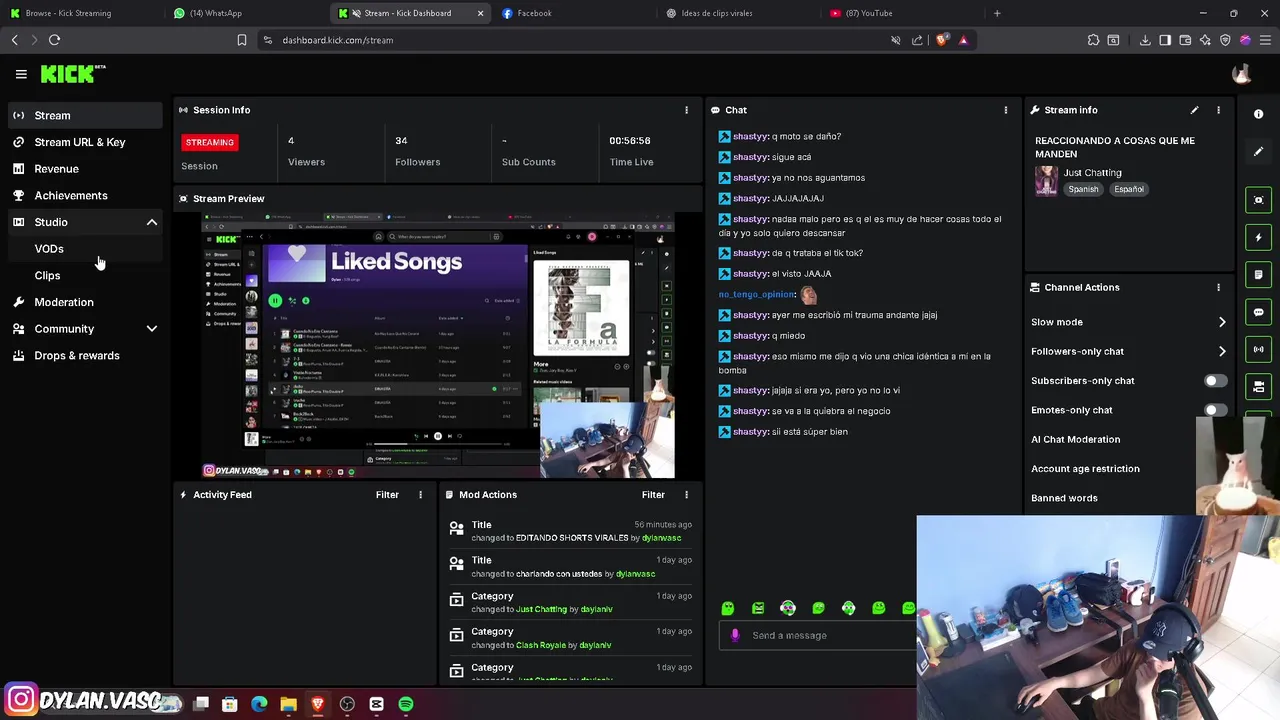Click the chat bubble icon in right toolbar
Image resolution: width=1280 pixels, height=720 pixels.
[x=1258, y=312]
